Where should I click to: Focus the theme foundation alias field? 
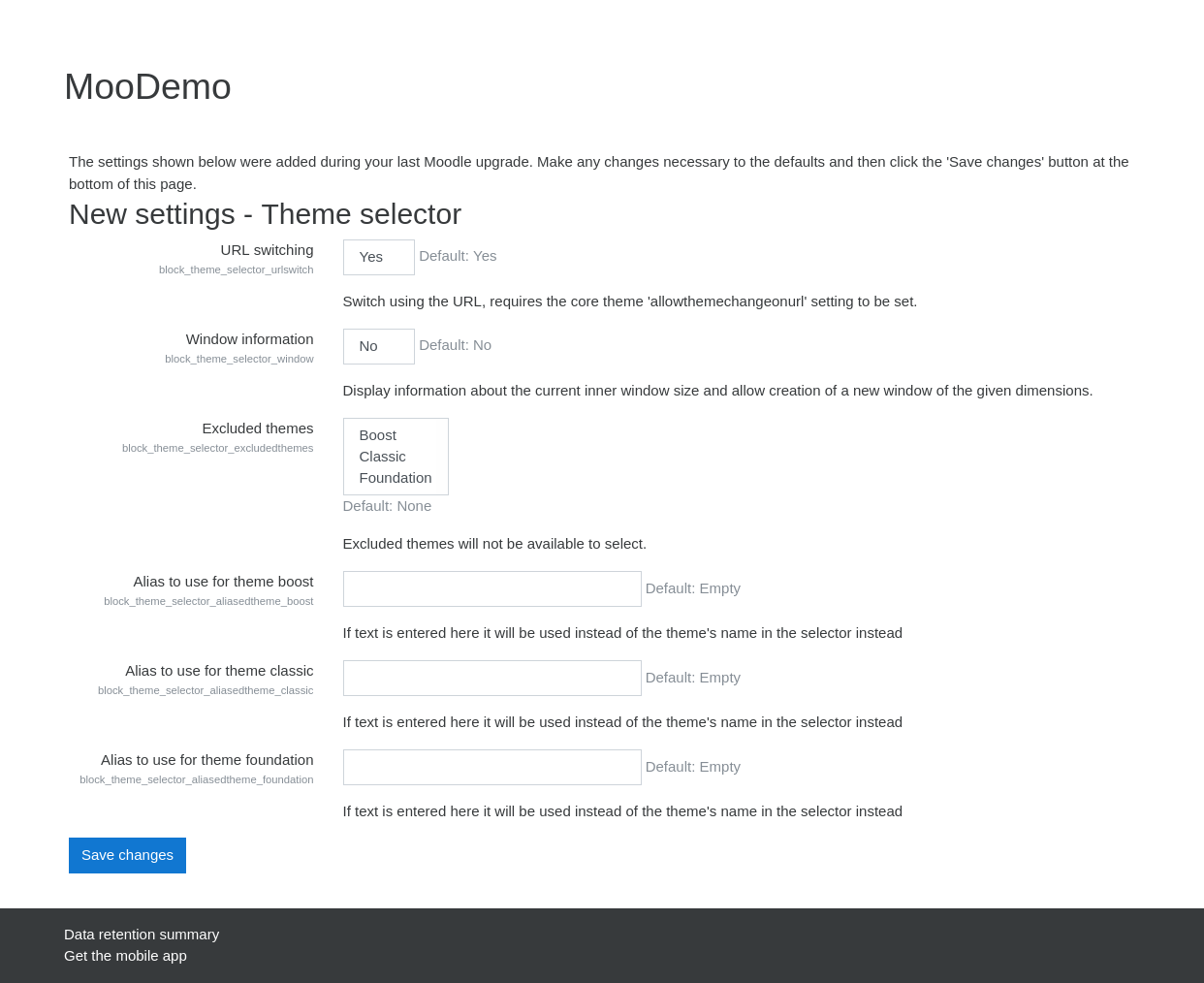(491, 767)
